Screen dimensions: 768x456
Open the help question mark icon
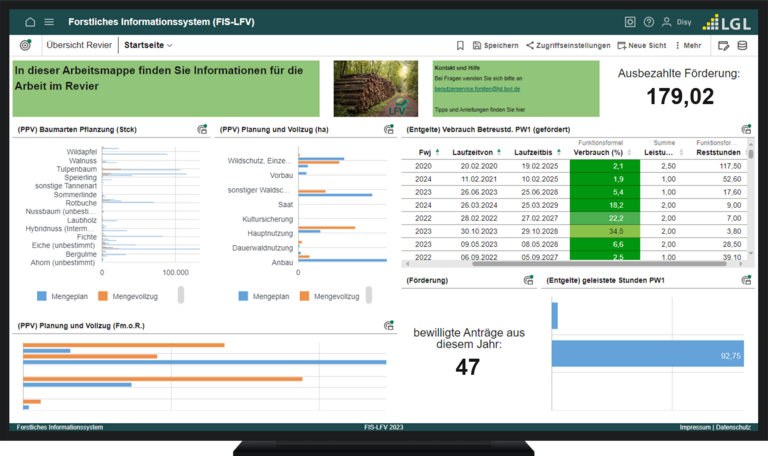click(x=649, y=21)
